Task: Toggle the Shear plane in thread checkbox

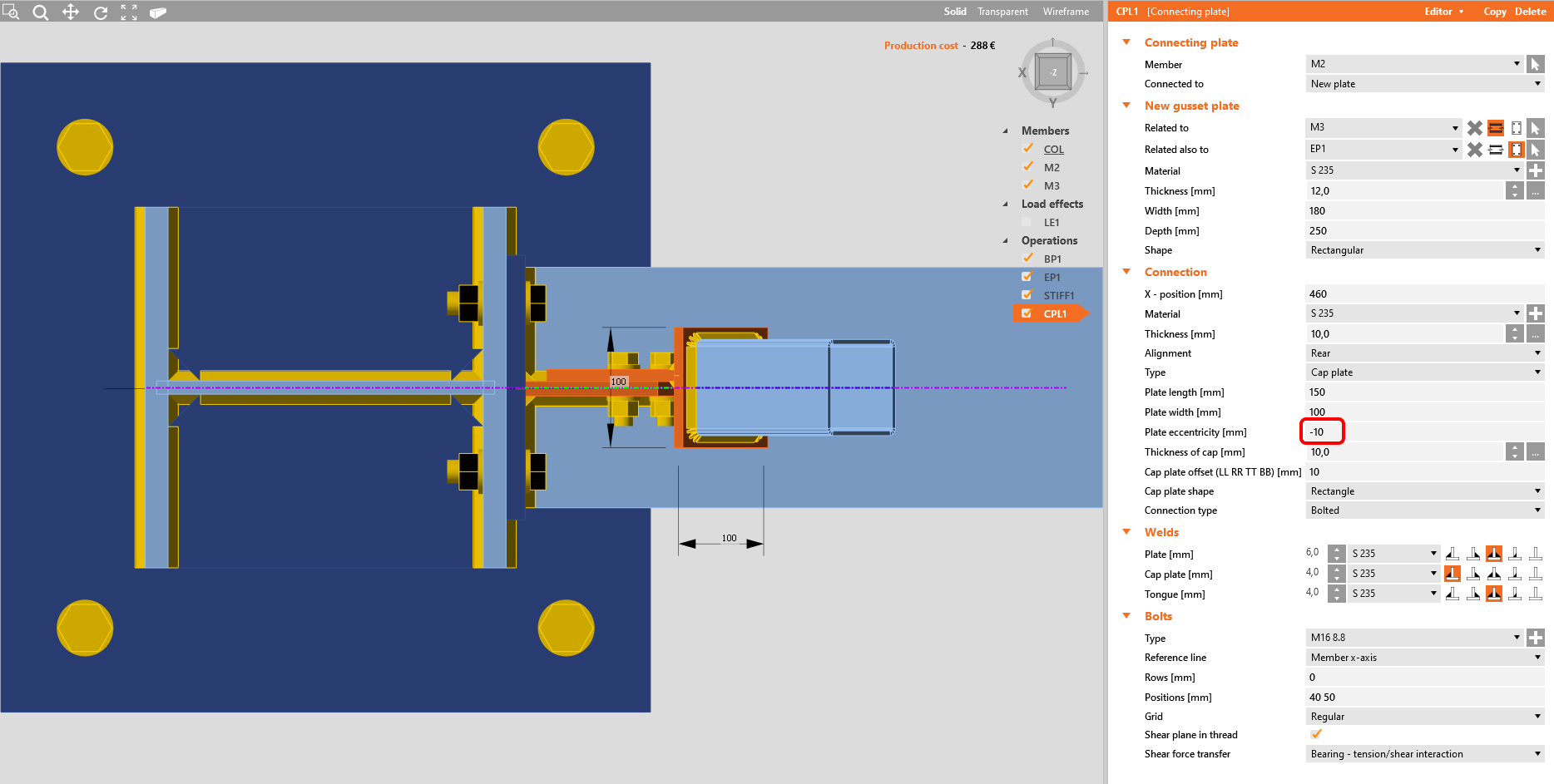Action: click(x=1316, y=734)
